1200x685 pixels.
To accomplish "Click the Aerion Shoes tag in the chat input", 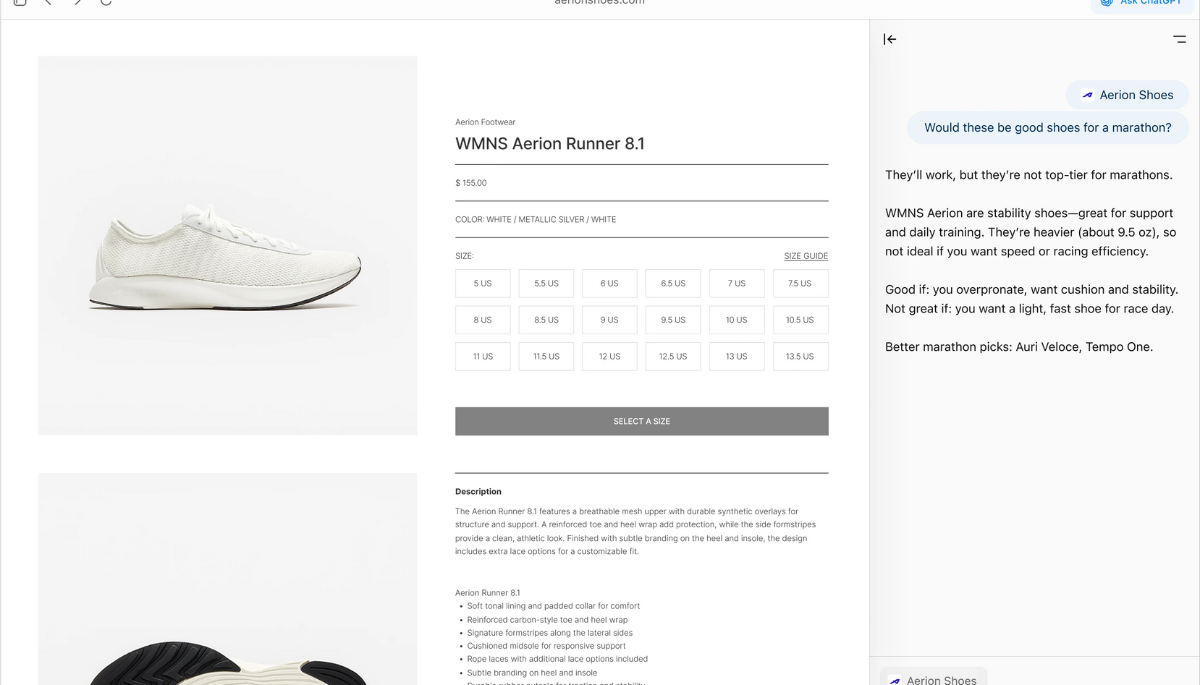I will [x=933, y=679].
